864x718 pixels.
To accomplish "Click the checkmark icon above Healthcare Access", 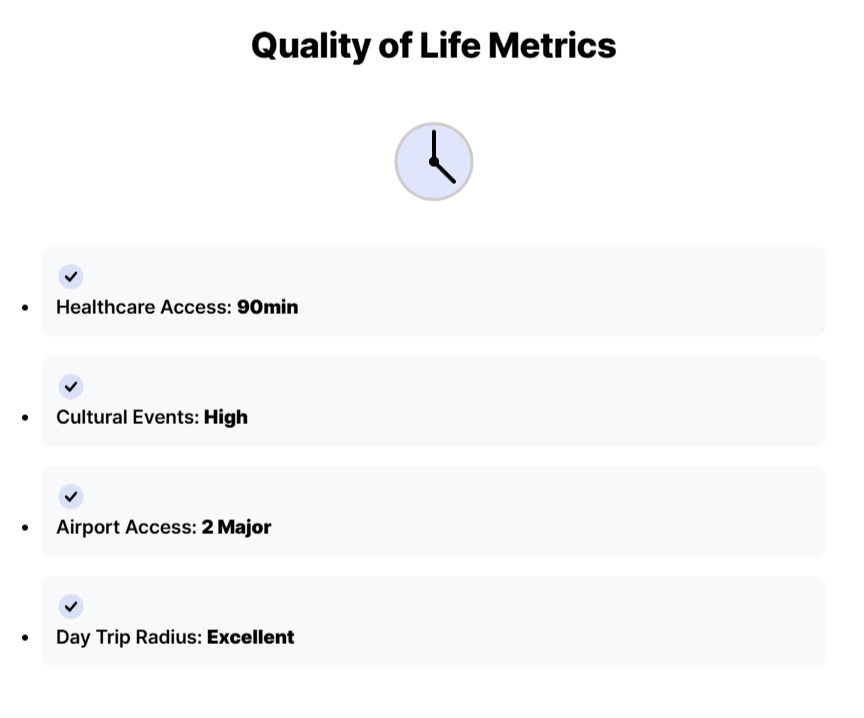I will click(x=71, y=277).
